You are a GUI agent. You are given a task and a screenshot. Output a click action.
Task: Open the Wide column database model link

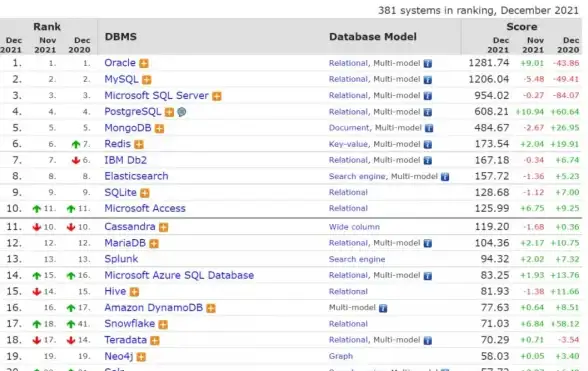click(354, 227)
